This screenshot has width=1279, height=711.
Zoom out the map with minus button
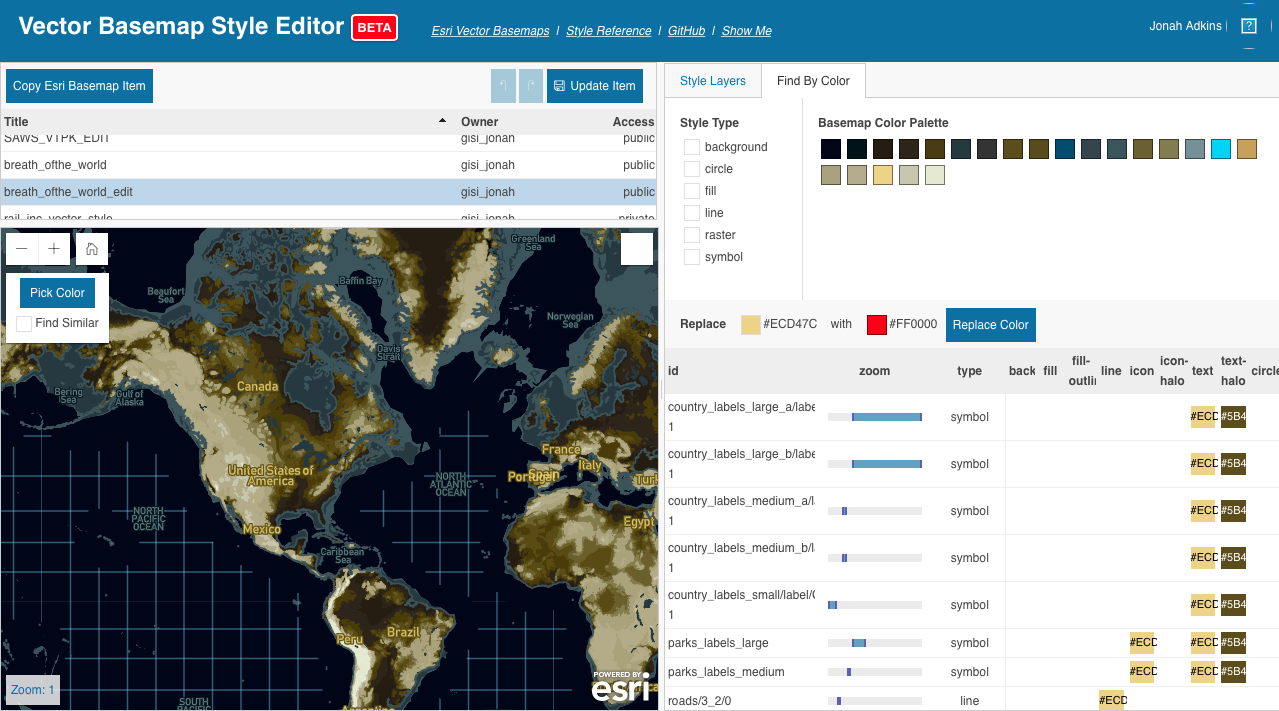(22, 249)
